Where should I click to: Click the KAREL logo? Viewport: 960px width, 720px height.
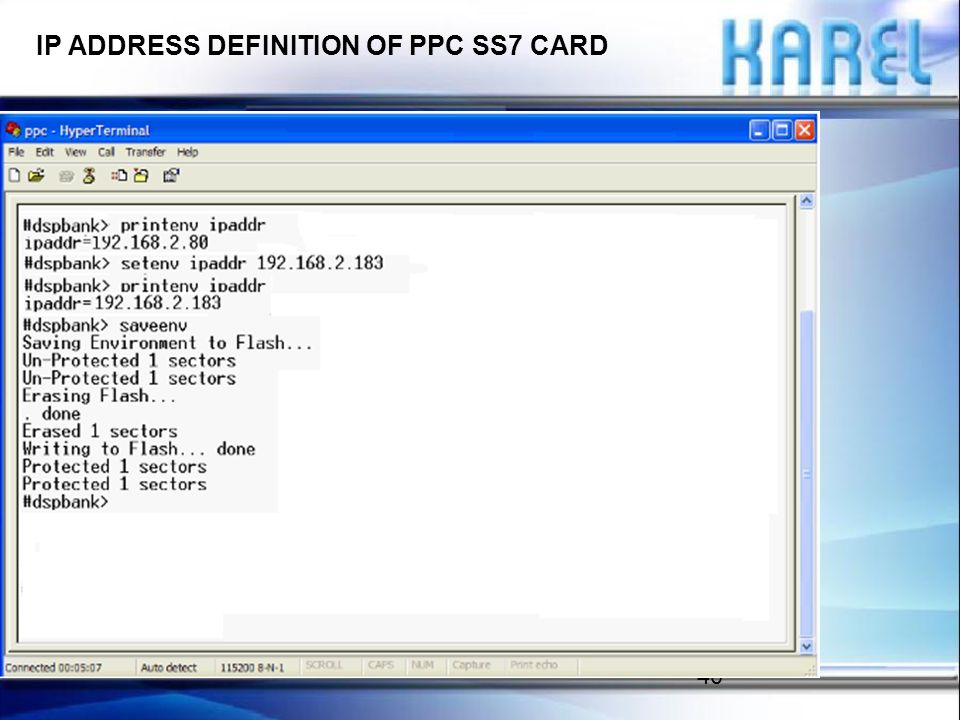coord(827,54)
